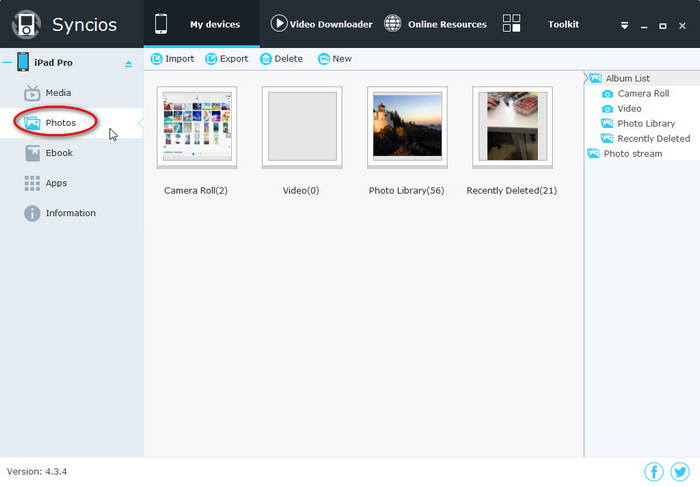Eject iPad Pro using the eject icon
The image size is (700, 487).
coord(129,64)
